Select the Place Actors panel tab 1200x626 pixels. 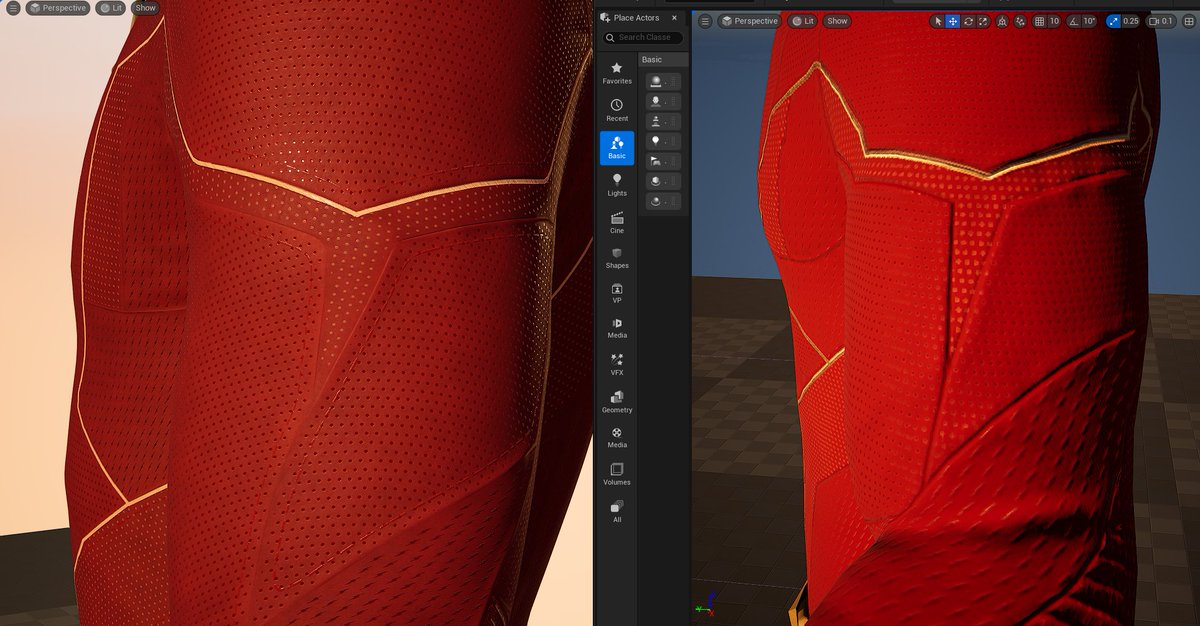636,18
